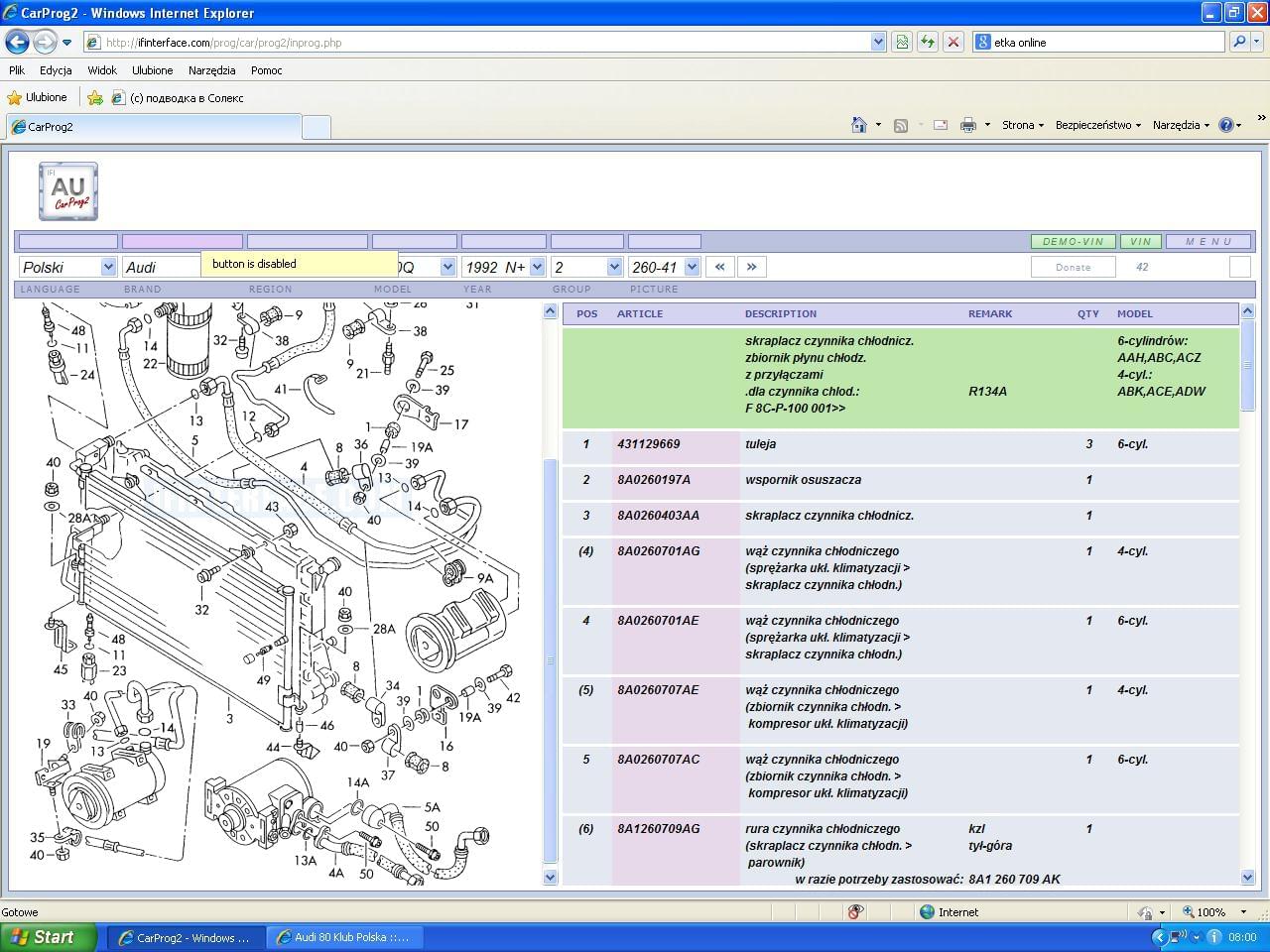Screen dimensions: 1270x952
Task: Open the group dropdown showing 2
Action: click(586, 267)
